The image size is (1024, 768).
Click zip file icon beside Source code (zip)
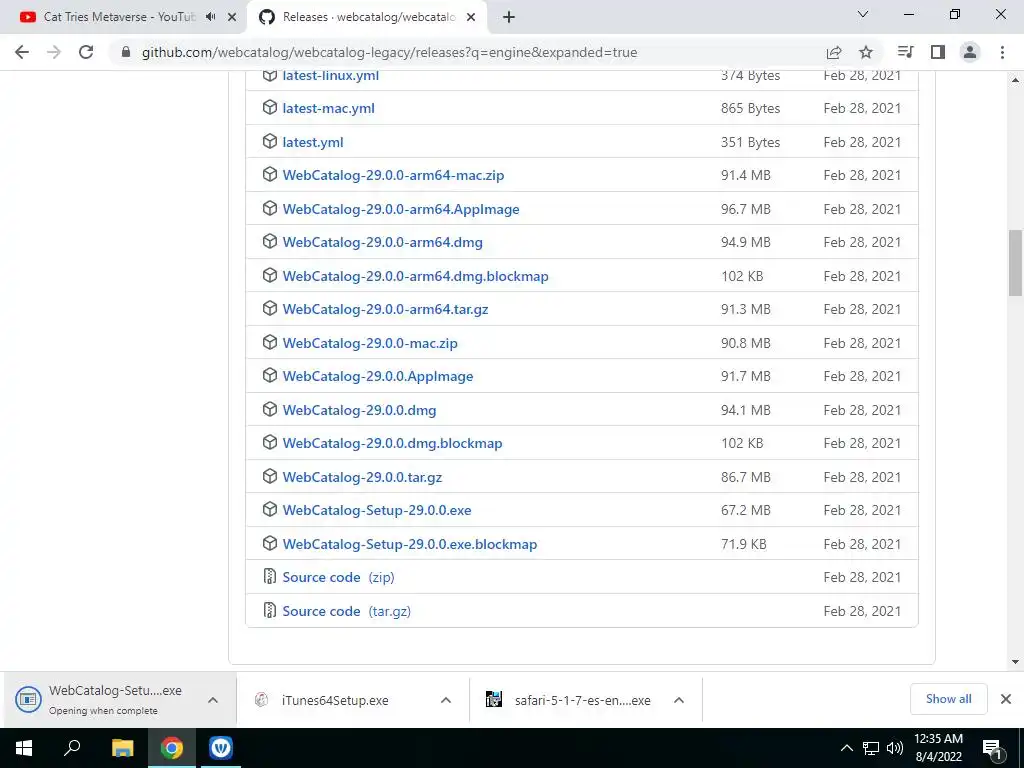coord(270,576)
